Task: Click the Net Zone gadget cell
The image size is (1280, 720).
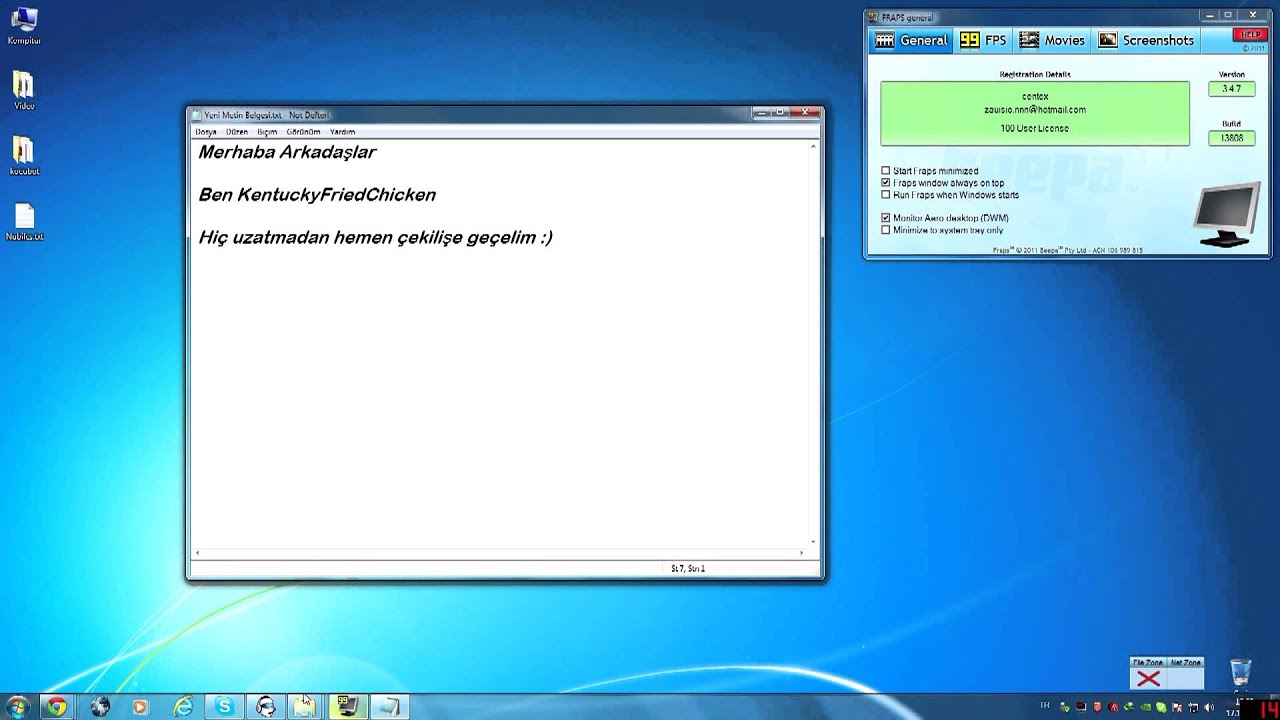Action: point(1185,679)
